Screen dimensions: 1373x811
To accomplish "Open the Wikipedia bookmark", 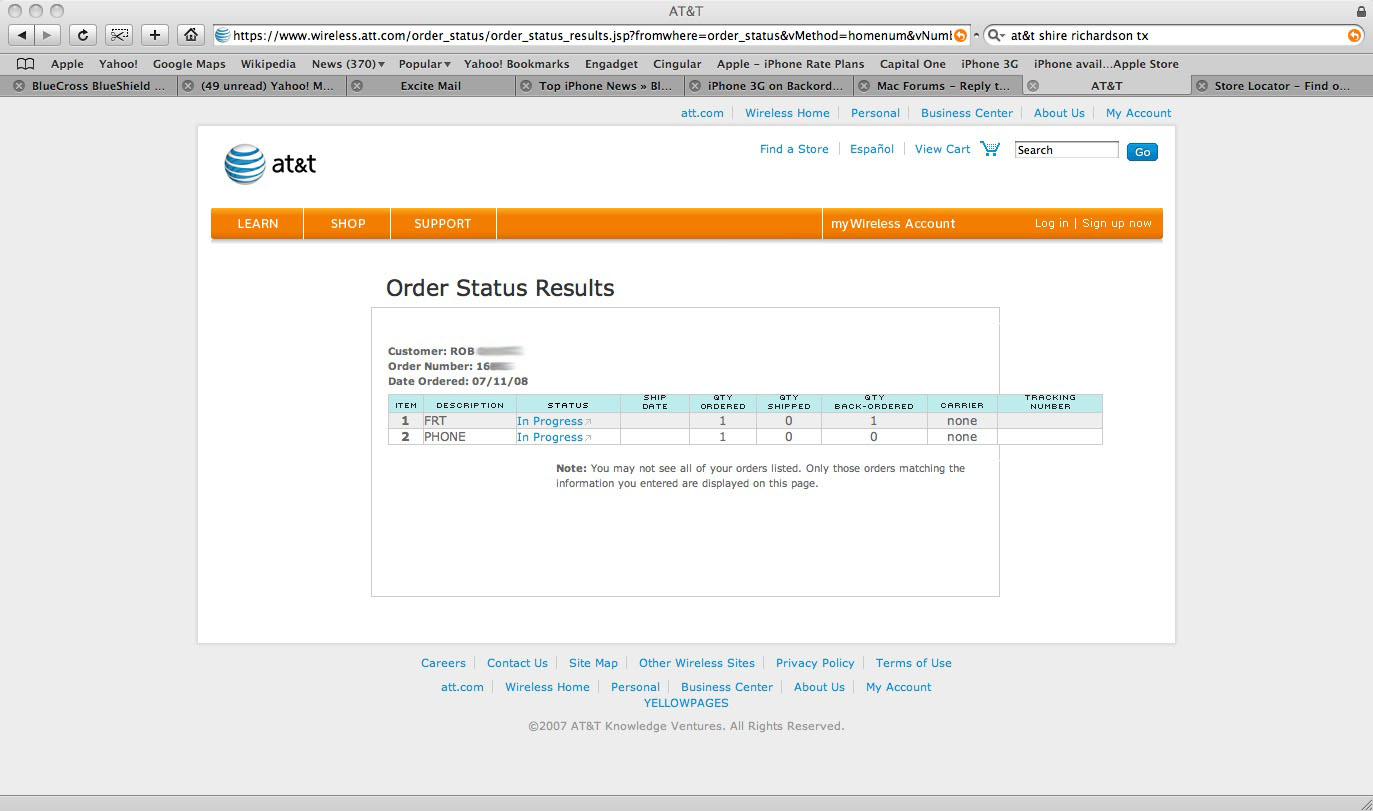I will point(268,64).
